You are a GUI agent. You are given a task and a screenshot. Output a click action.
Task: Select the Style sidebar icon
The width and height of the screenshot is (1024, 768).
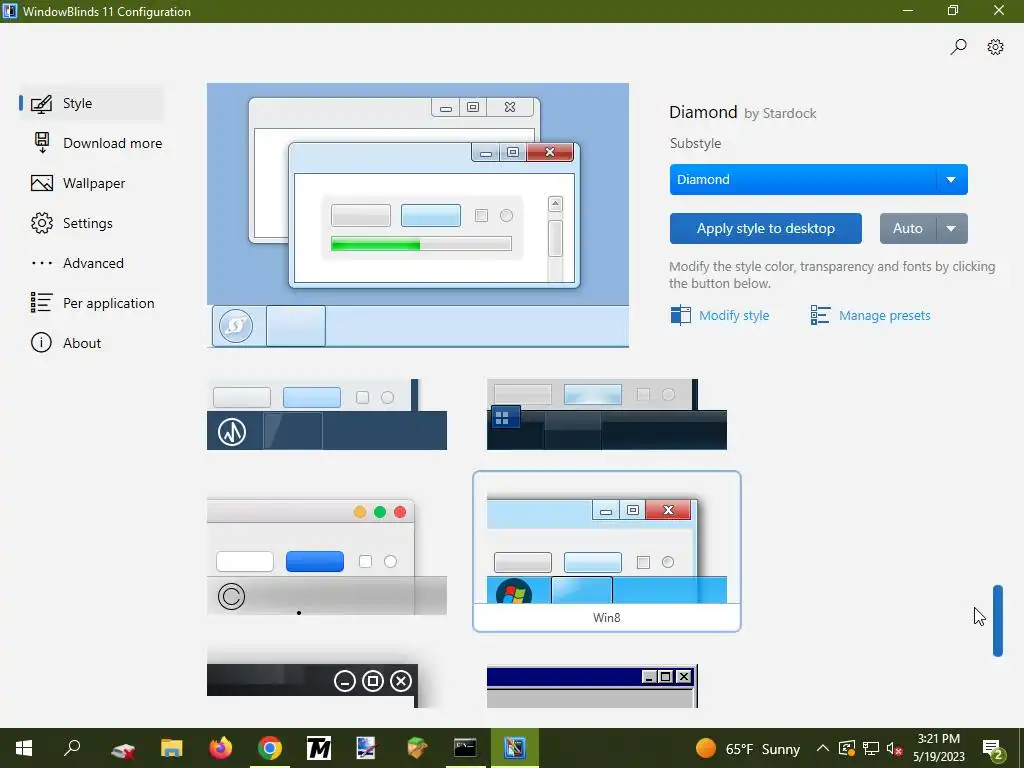click(41, 104)
